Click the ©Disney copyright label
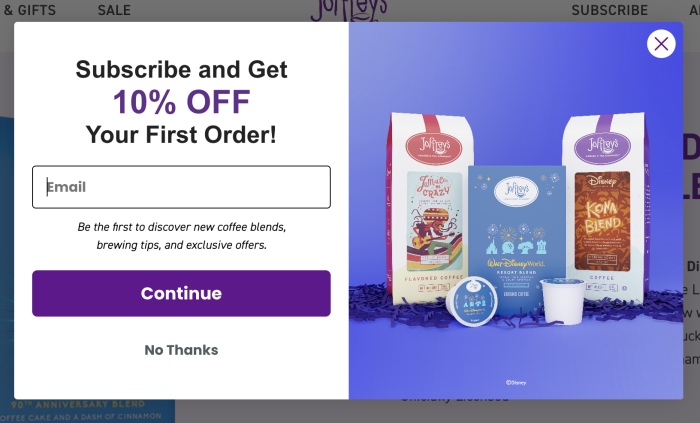The height and width of the screenshot is (423, 700). (516, 382)
